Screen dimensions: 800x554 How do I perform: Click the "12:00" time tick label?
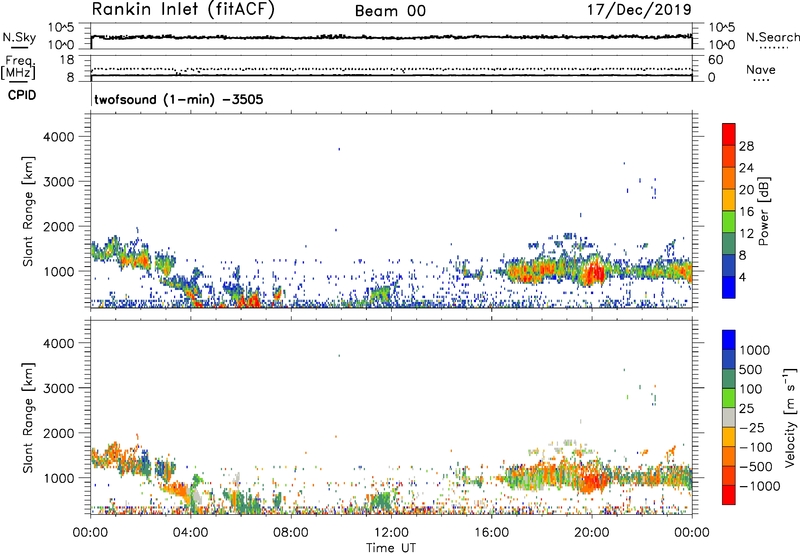391,533
